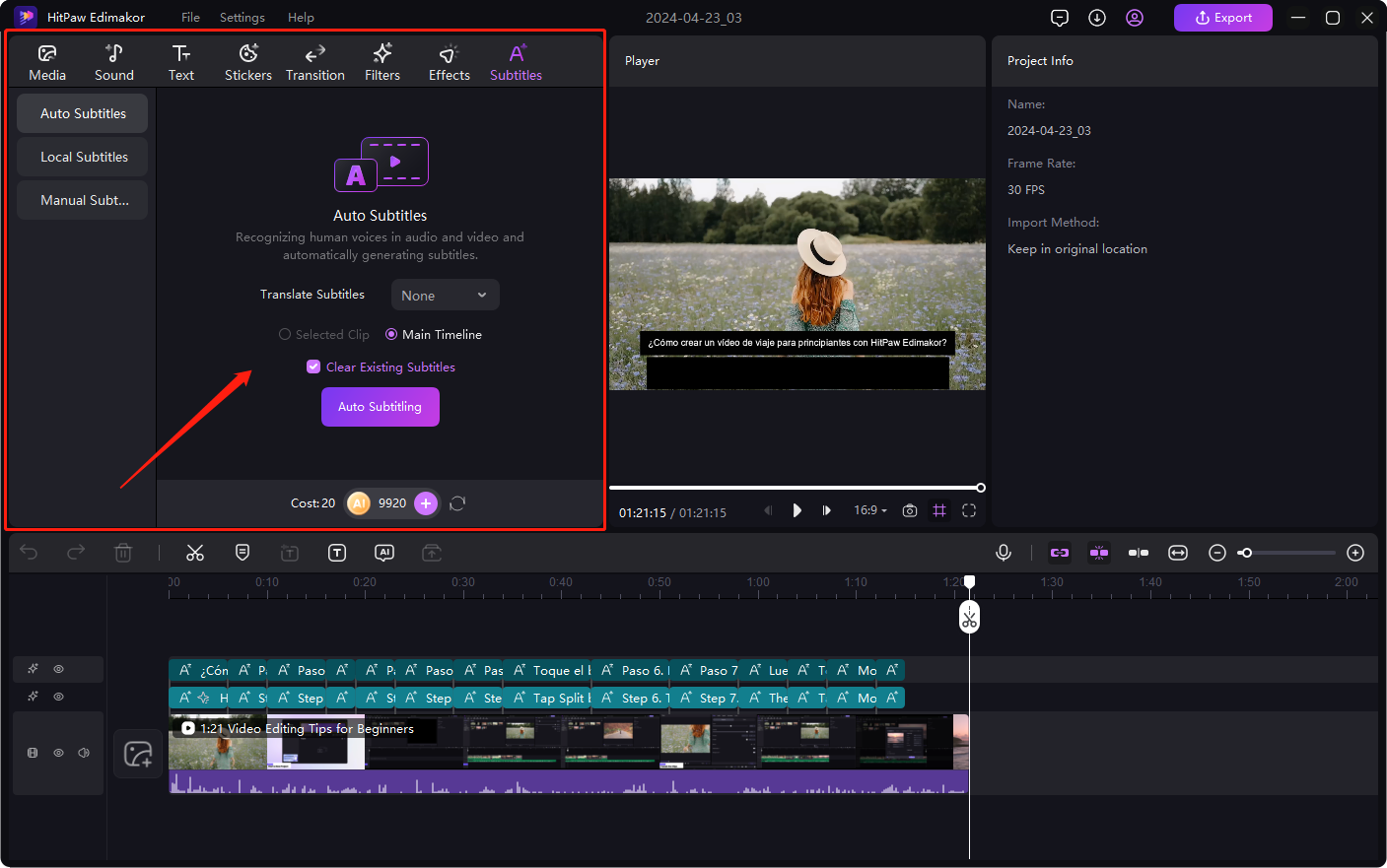
Task: Enter fullscreen player mode
Action: (x=969, y=510)
